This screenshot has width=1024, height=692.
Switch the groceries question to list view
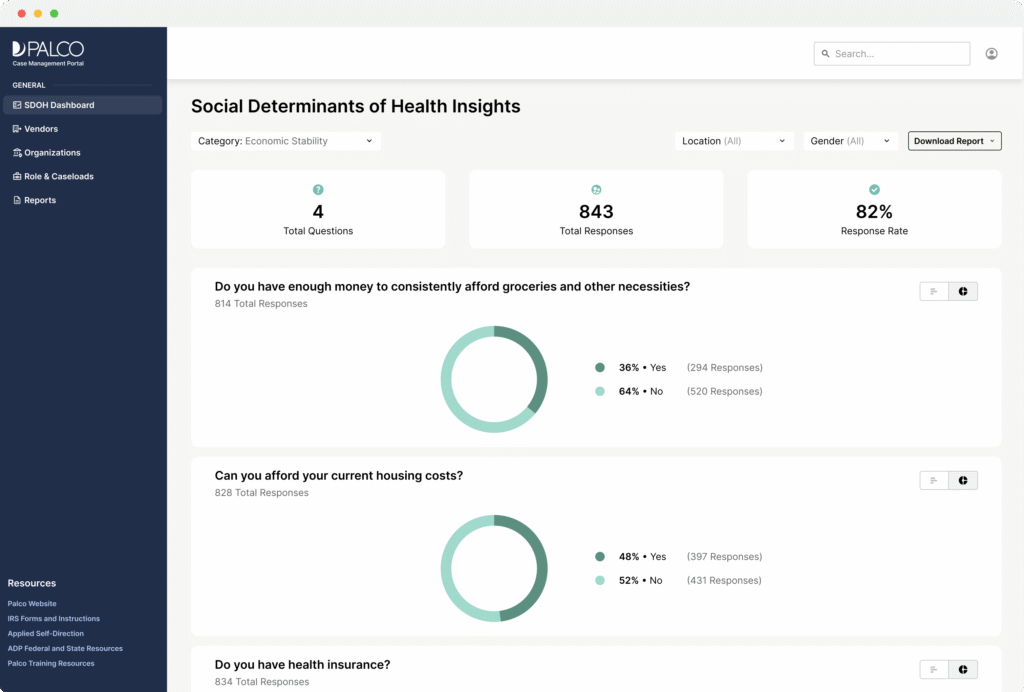tap(934, 291)
